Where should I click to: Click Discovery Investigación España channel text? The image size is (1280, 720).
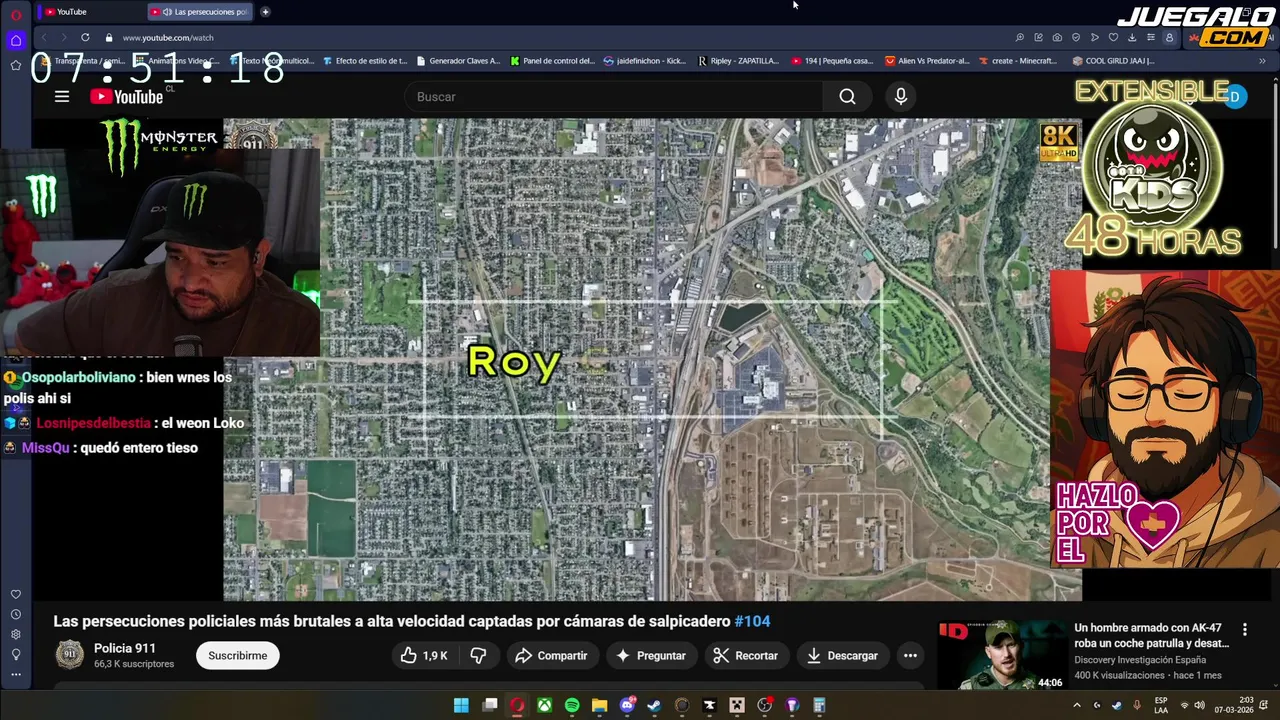point(1140,660)
